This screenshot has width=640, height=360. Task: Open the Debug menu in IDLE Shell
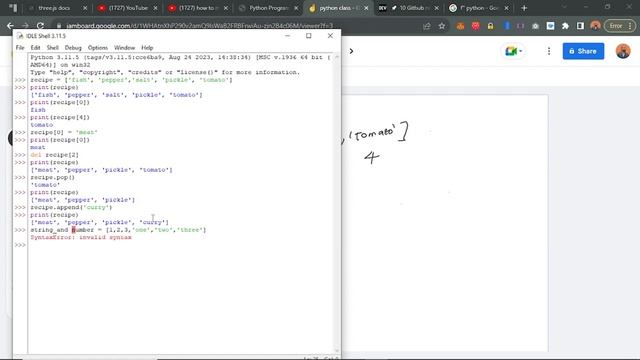pyautogui.click(x=73, y=48)
